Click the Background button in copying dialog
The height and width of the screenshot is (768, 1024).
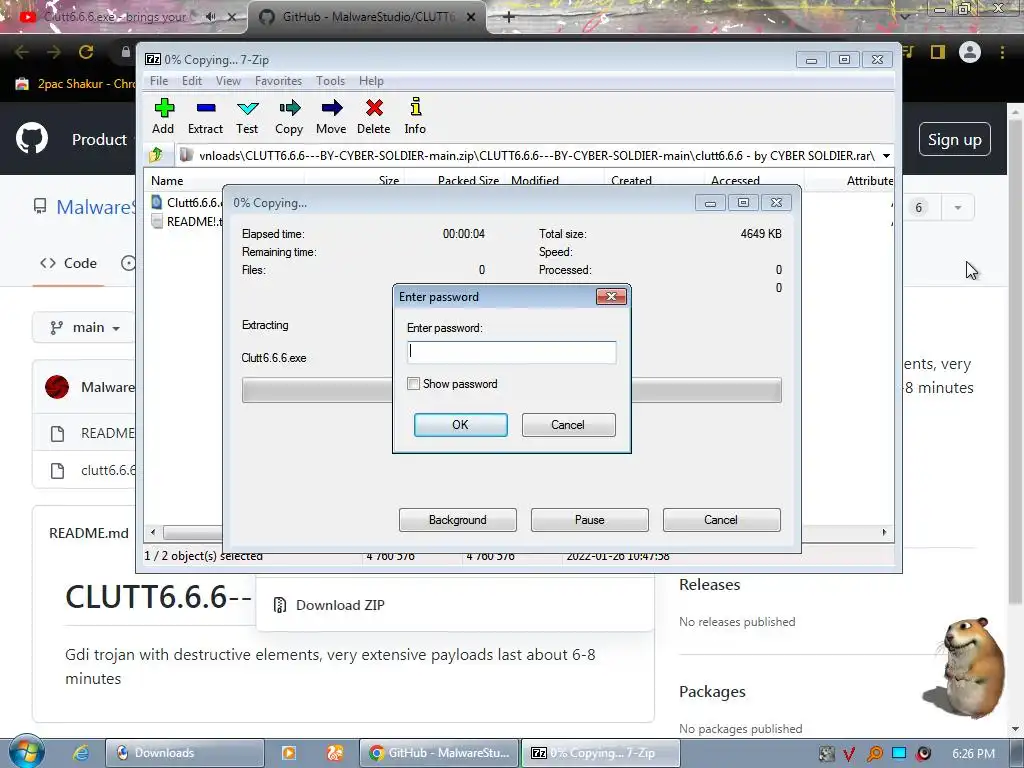coord(458,520)
